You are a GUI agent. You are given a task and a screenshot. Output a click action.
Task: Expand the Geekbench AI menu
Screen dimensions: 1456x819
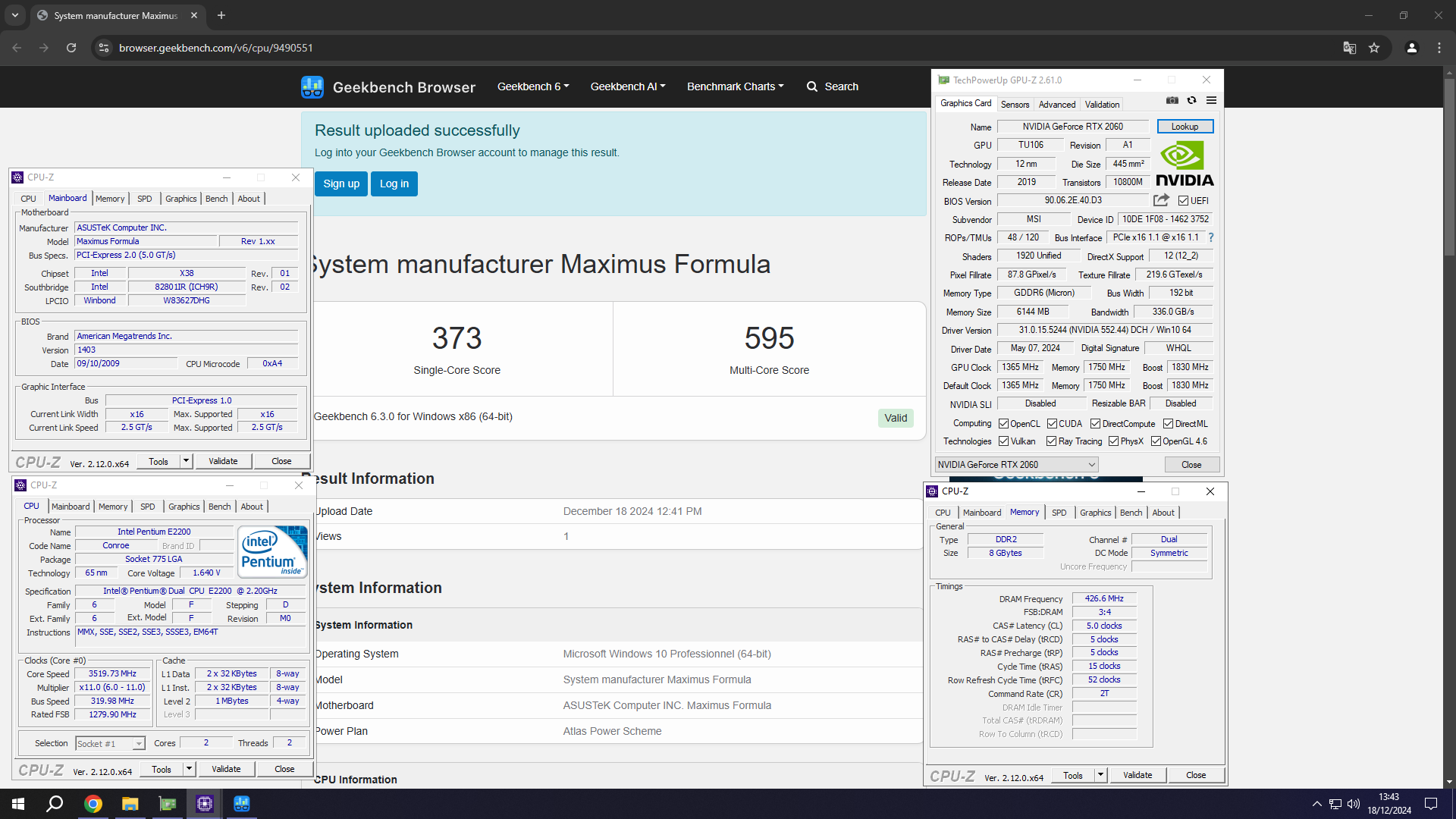point(628,86)
